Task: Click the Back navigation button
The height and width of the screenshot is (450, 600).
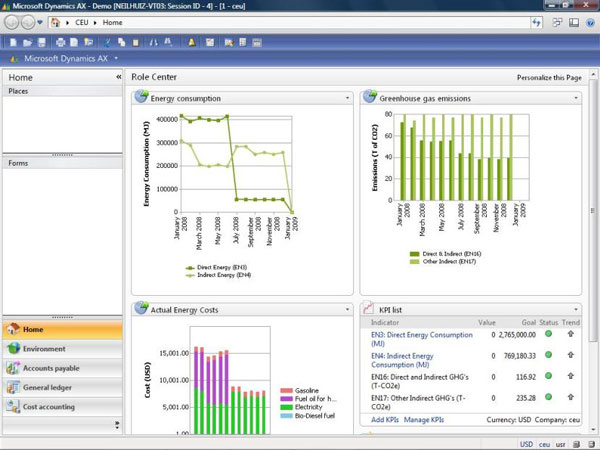Action: [x=12, y=23]
